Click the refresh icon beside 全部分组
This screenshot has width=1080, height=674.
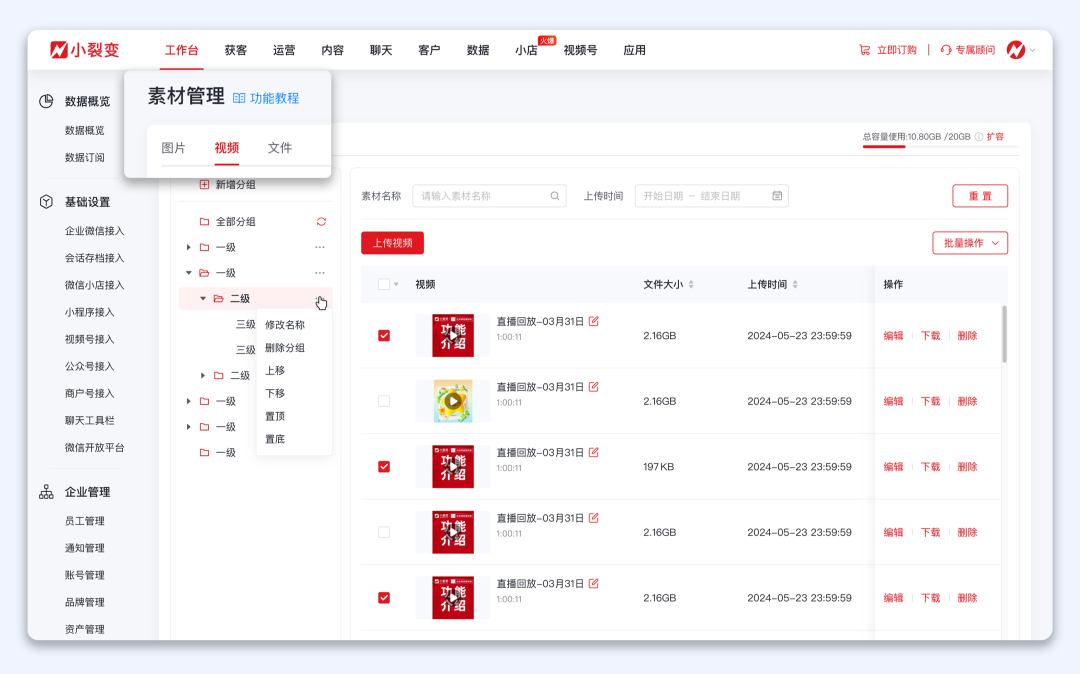[x=321, y=222]
